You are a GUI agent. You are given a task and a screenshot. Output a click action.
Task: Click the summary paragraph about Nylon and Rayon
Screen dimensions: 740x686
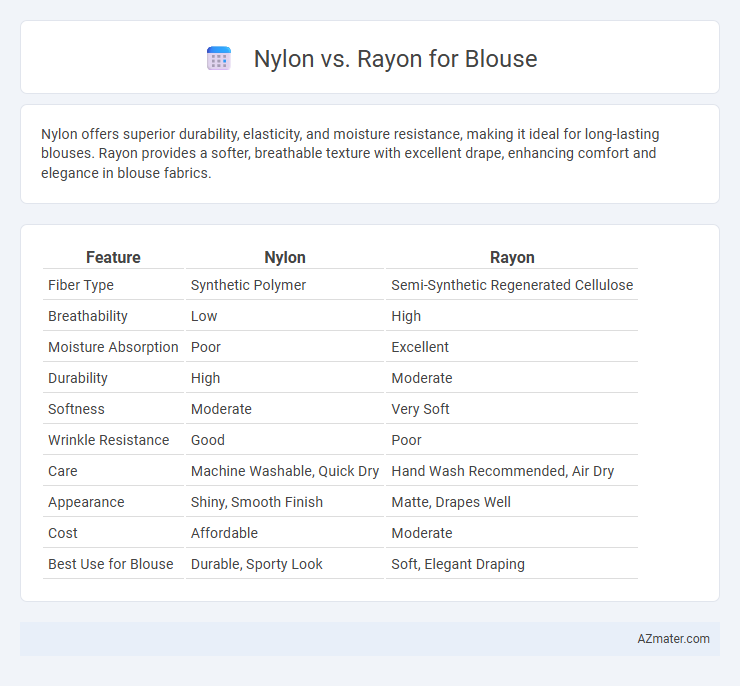[350, 153]
